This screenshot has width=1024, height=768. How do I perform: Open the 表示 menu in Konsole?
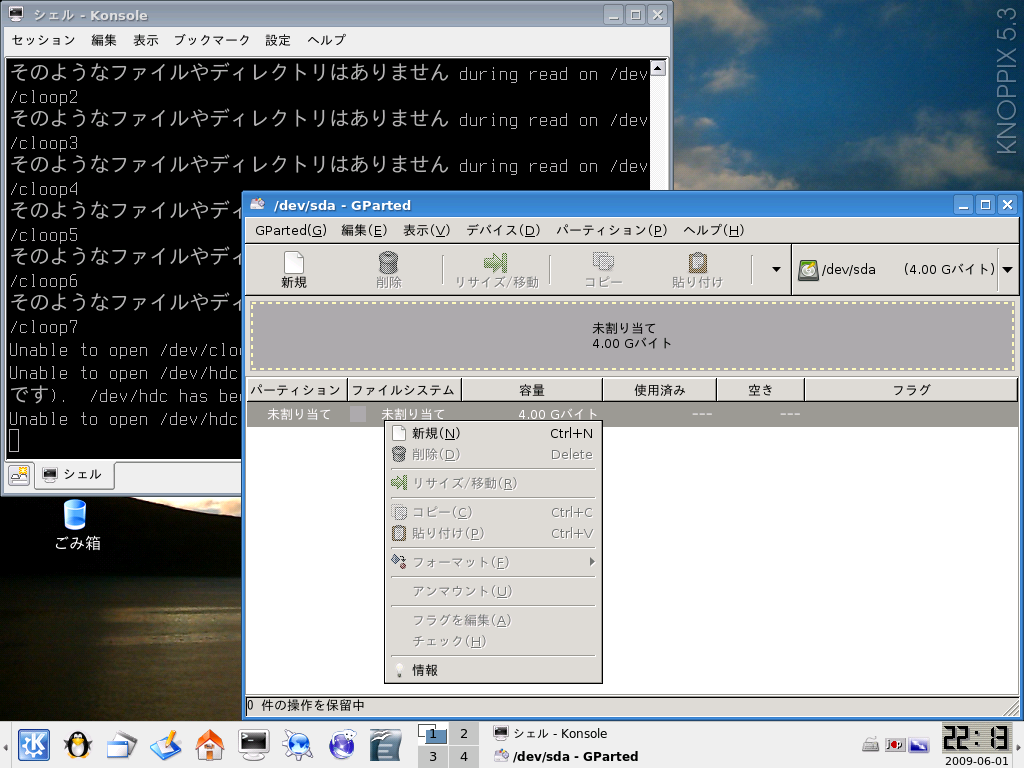coord(146,40)
